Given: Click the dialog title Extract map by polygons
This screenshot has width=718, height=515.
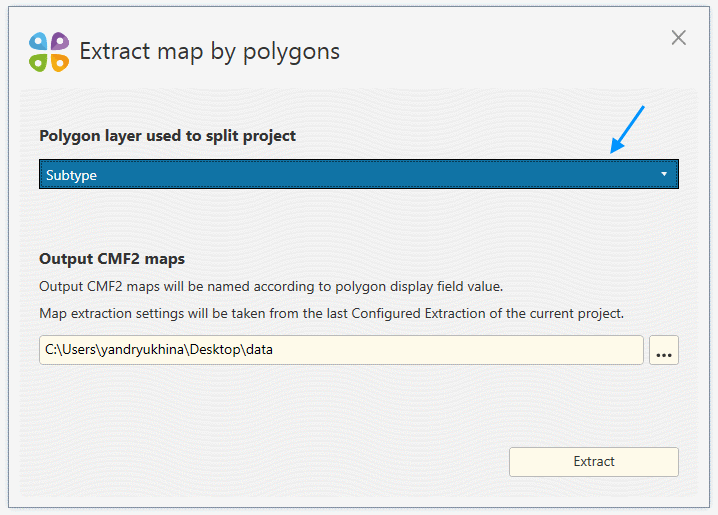Looking at the screenshot, I should pos(210,51).
